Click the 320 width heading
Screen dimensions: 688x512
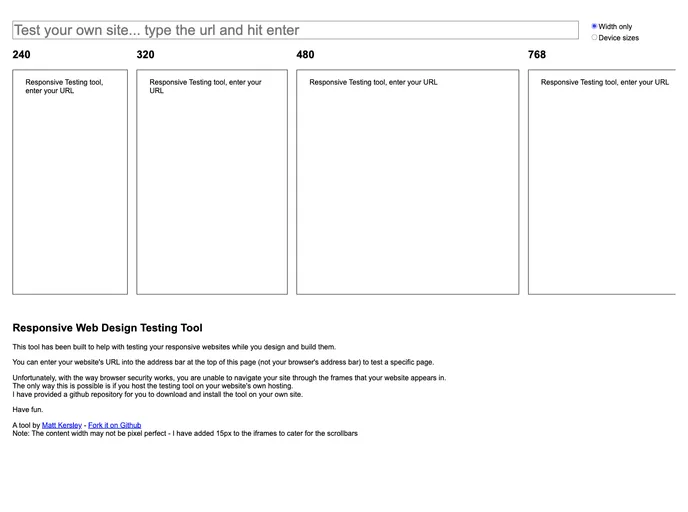(145, 54)
